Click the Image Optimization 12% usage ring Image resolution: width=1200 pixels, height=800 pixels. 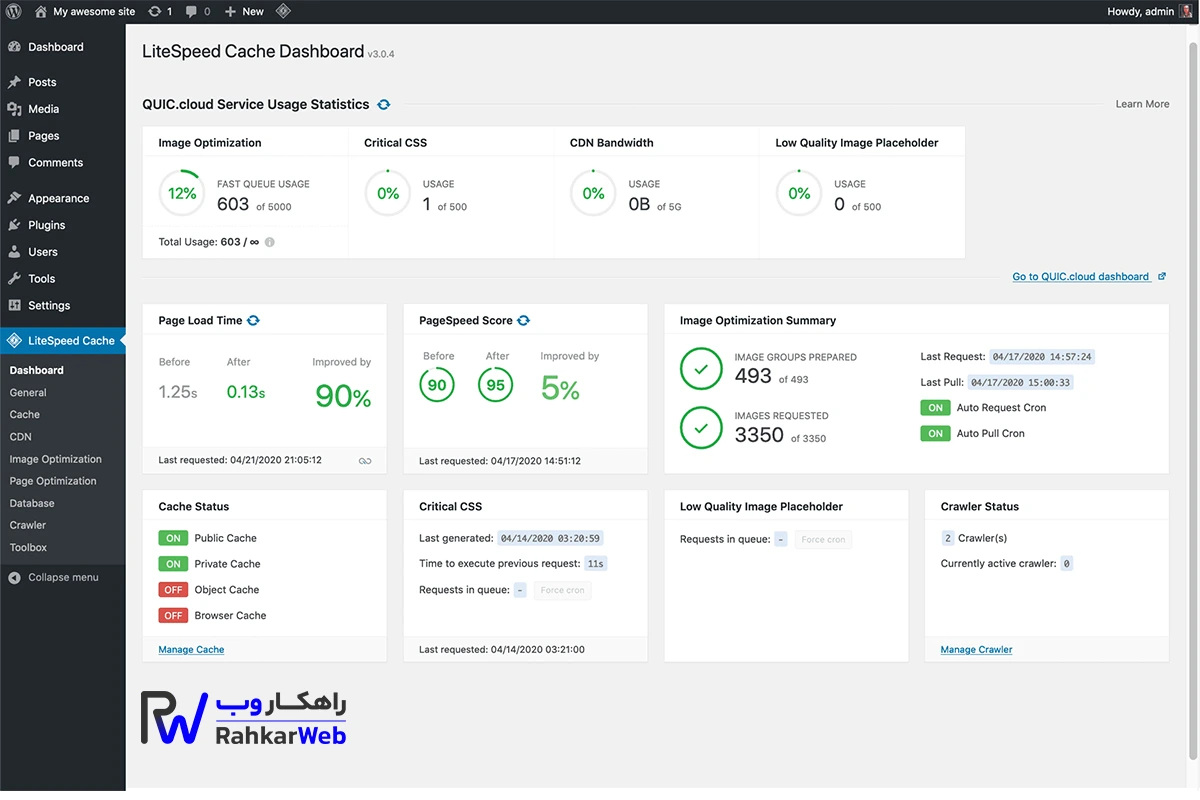182,194
